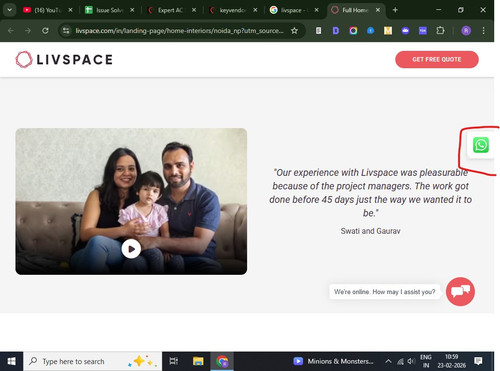The width and height of the screenshot is (500, 371).
Task: Click the colorful ring extension icon
Action: click(x=353, y=31)
